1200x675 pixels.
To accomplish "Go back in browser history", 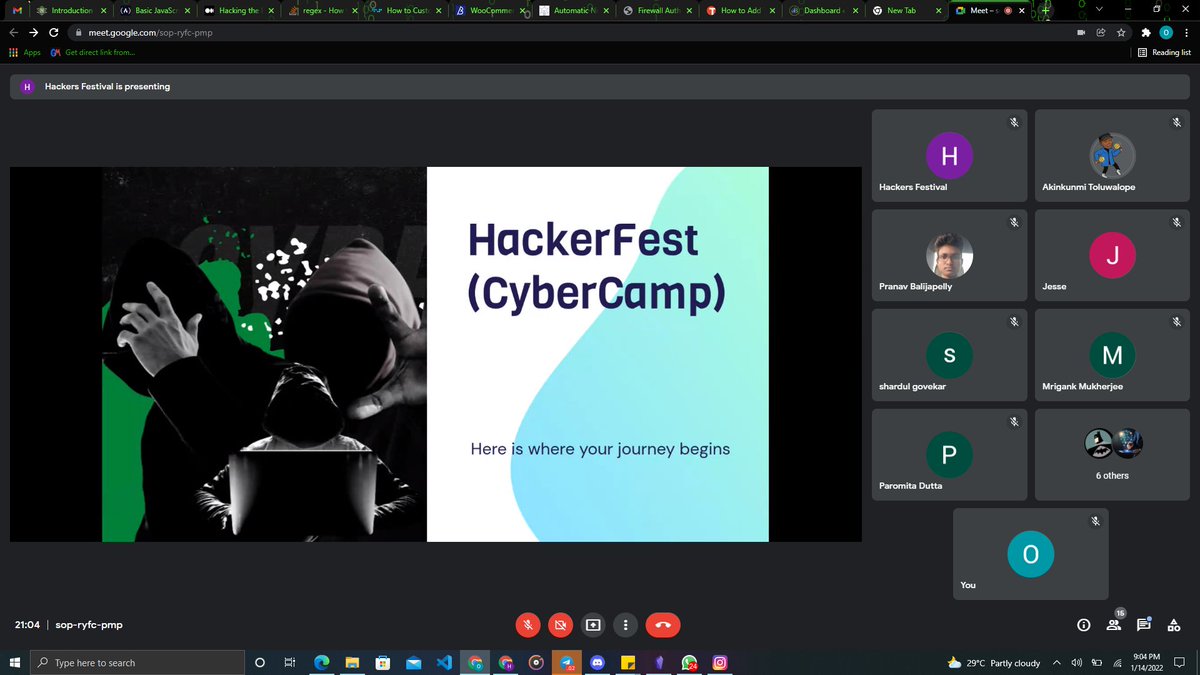I will click(14, 32).
